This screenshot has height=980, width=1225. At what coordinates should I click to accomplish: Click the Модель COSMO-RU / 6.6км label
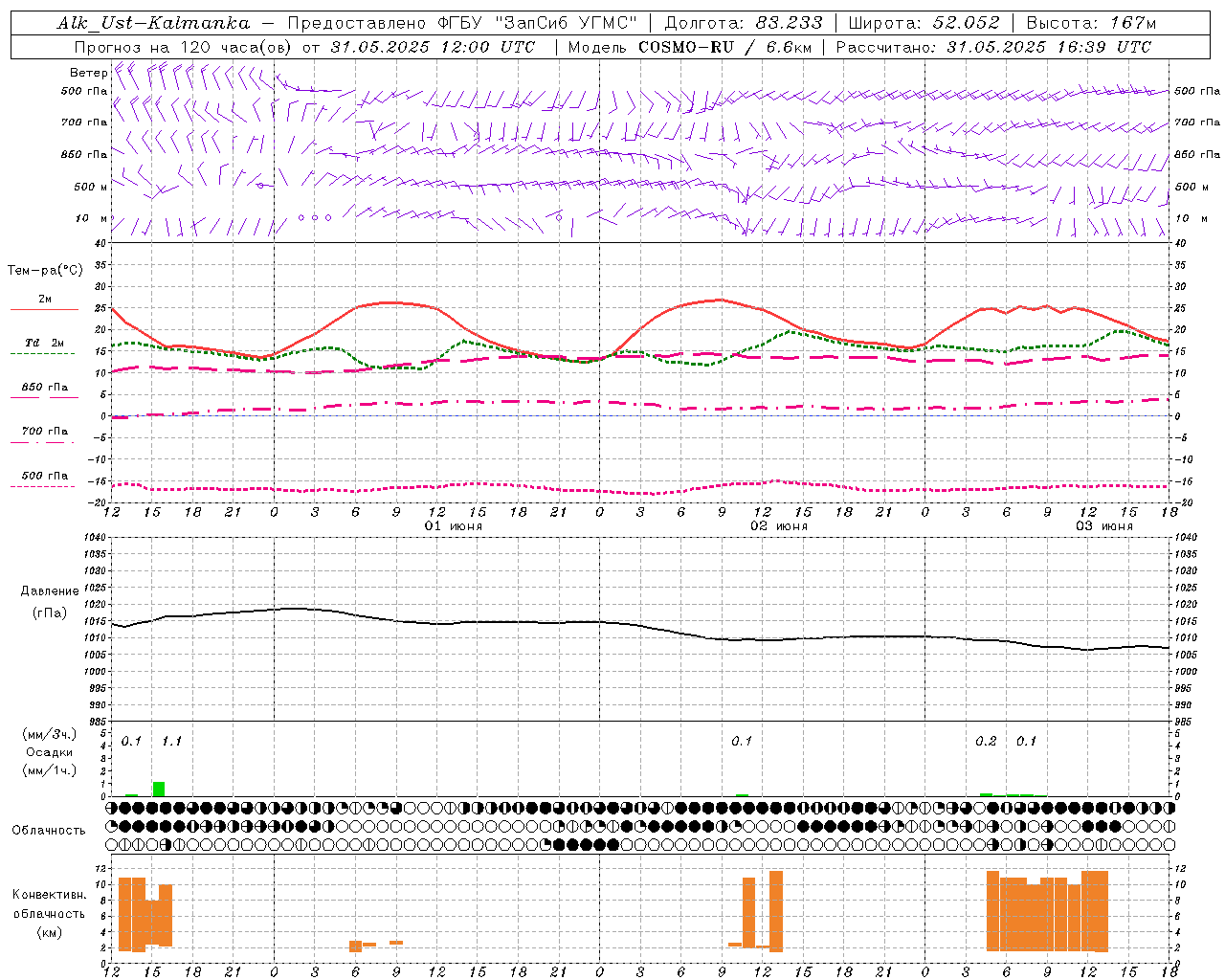pyautogui.click(x=690, y=47)
